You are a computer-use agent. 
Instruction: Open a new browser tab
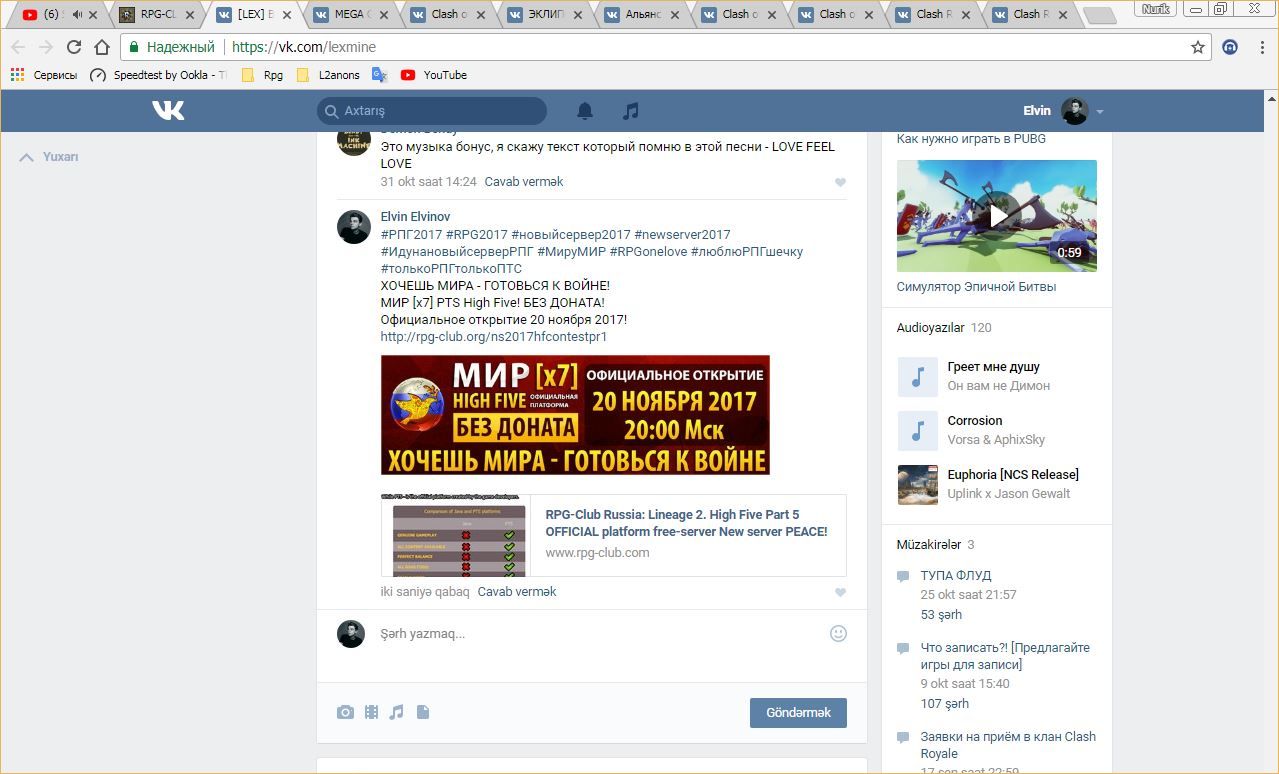(1099, 15)
